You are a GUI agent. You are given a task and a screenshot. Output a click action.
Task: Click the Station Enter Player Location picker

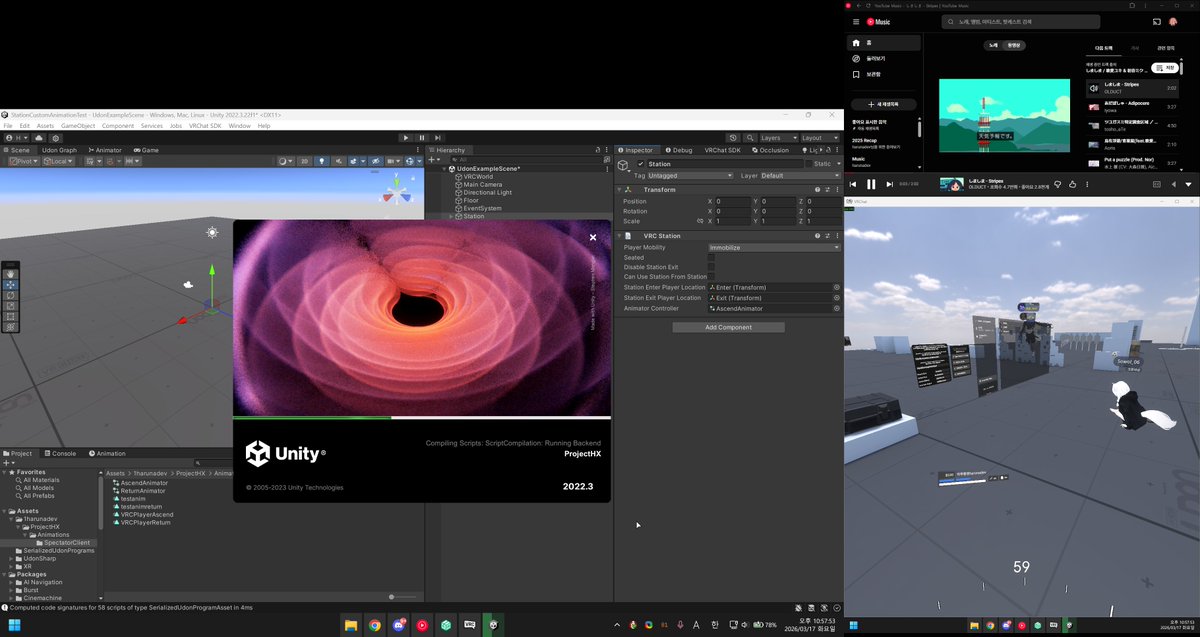[836, 287]
